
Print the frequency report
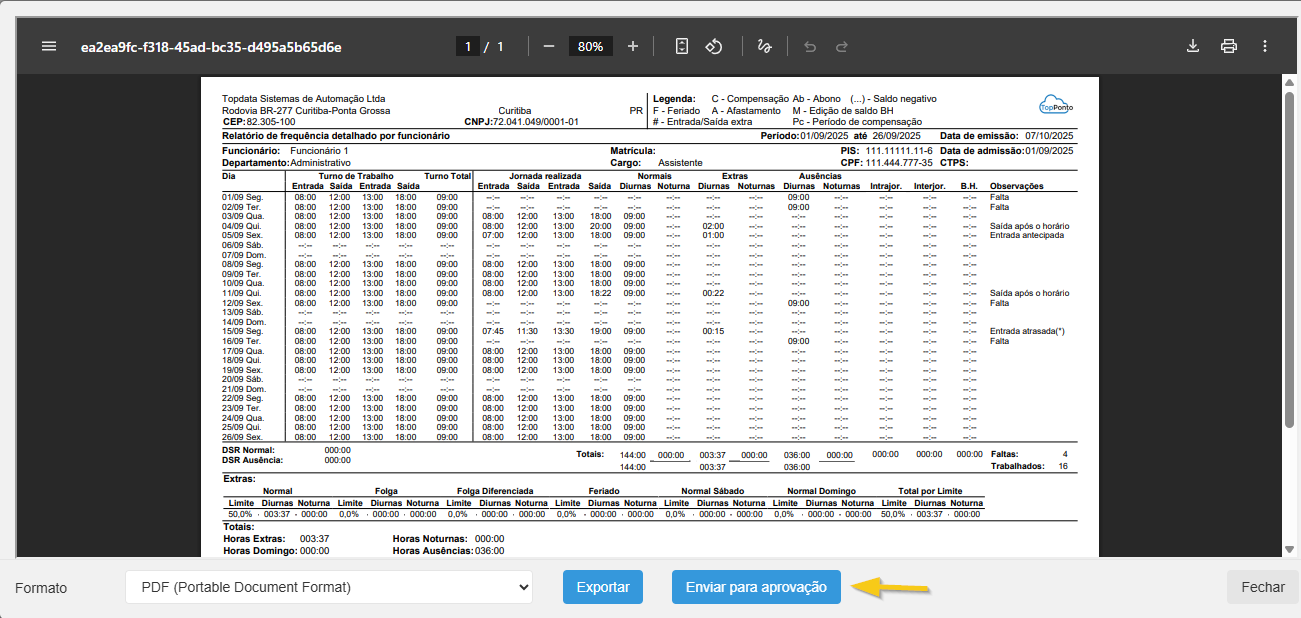(1229, 46)
